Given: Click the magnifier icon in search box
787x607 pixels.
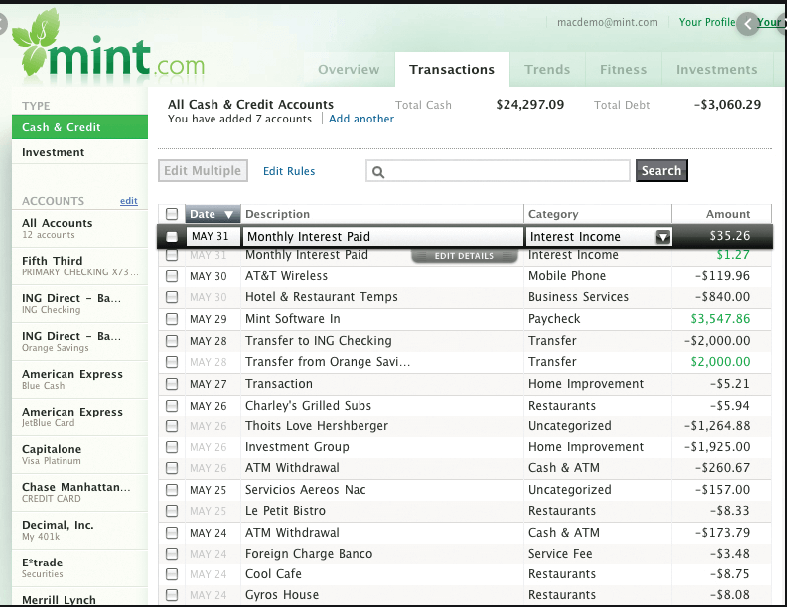Looking at the screenshot, I should (378, 172).
